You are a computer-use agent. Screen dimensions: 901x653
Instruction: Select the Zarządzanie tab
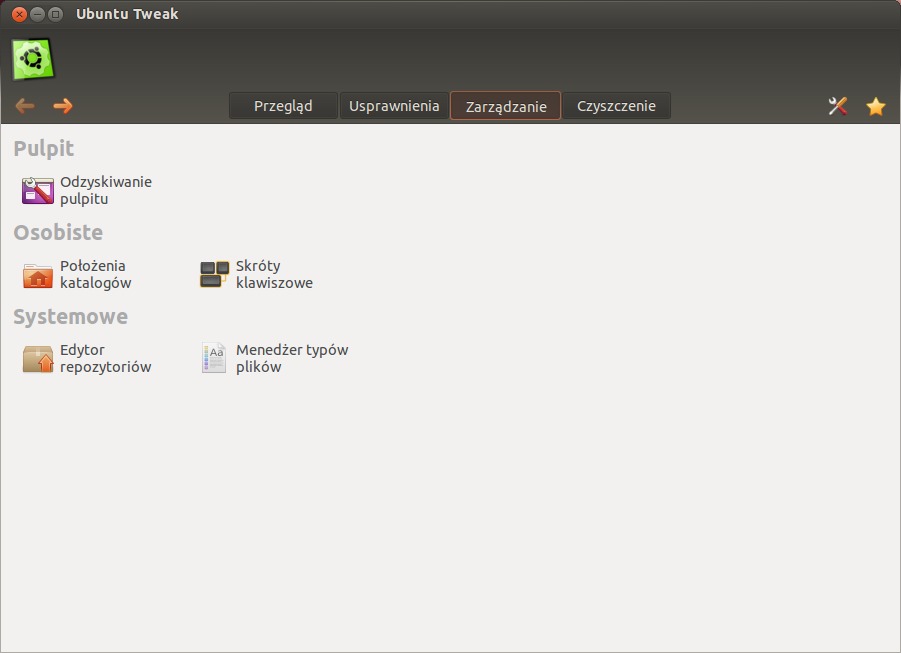tap(506, 106)
